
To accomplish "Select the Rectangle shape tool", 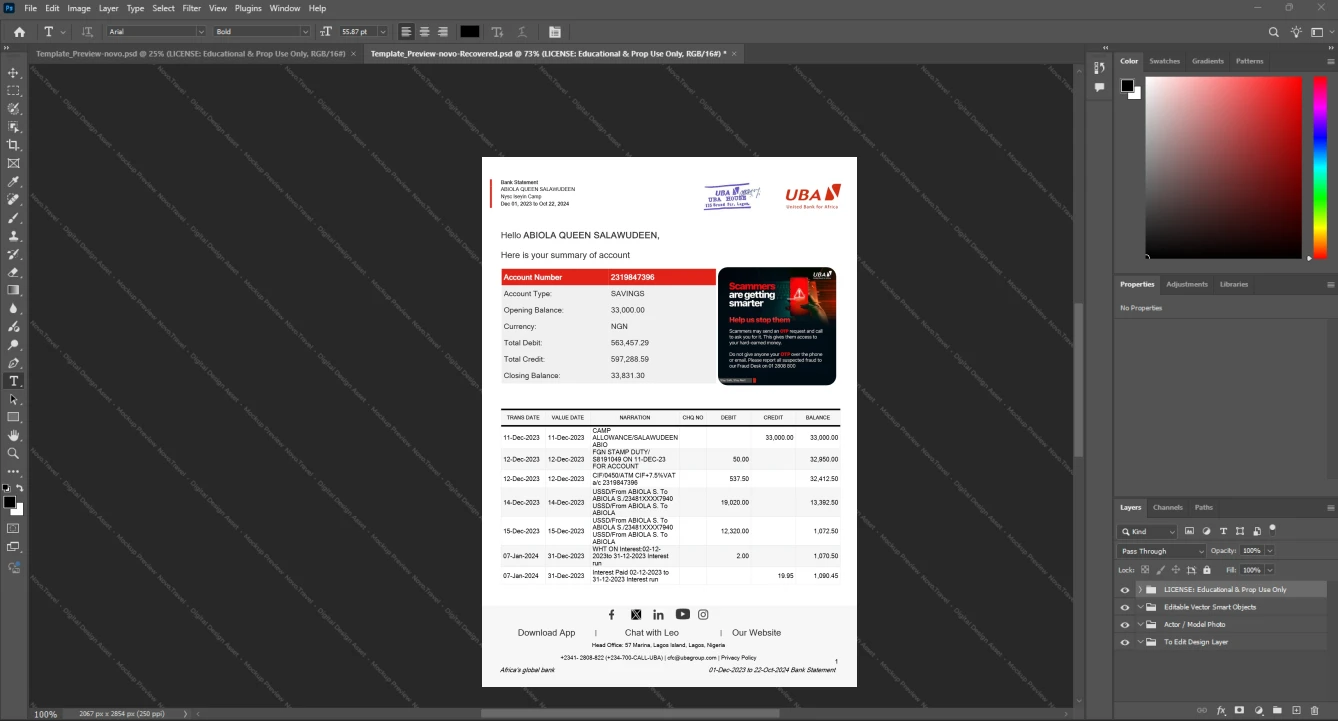I will 14,417.
